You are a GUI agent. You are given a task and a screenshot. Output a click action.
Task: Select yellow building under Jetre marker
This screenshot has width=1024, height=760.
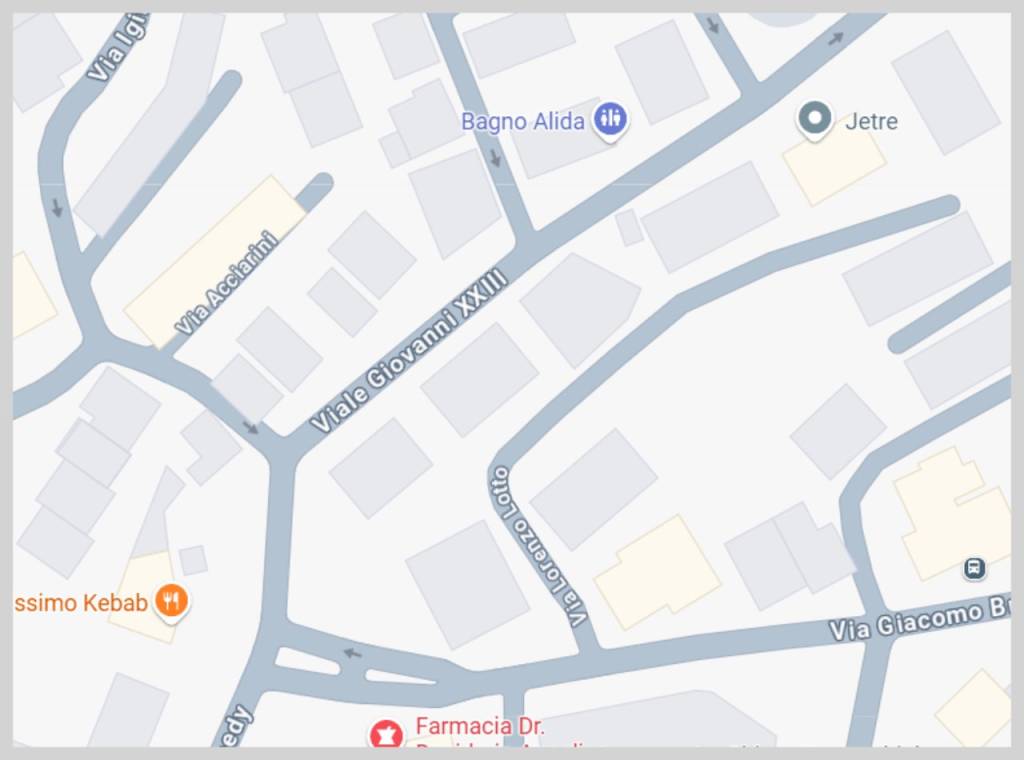click(835, 168)
